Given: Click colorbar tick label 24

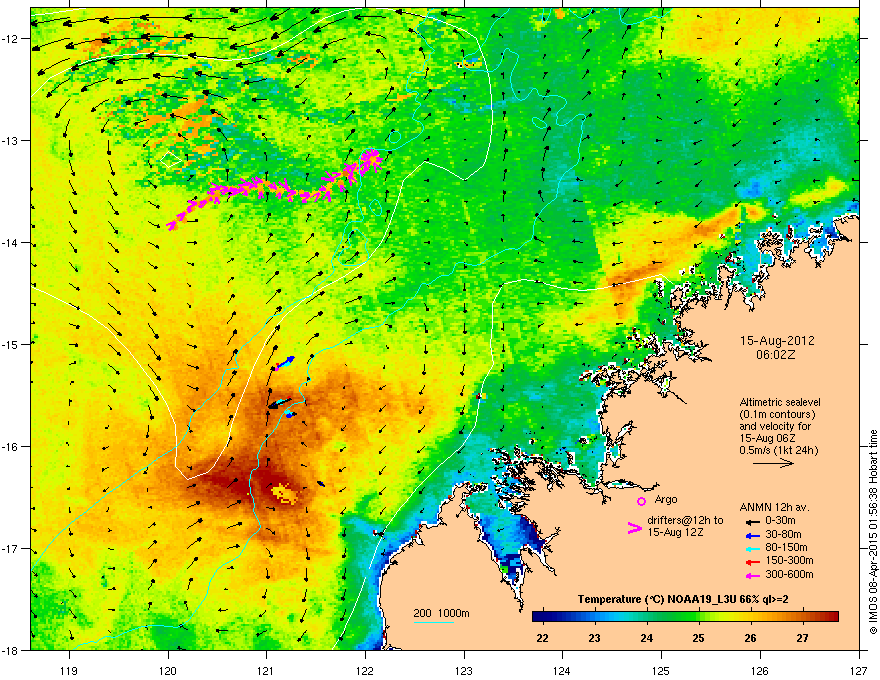Looking at the screenshot, I should point(647,638).
